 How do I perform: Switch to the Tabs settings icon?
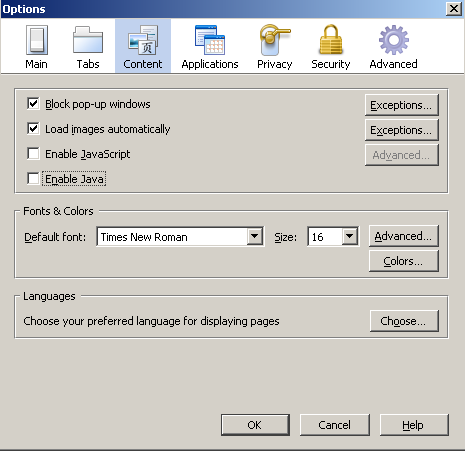(x=88, y=40)
